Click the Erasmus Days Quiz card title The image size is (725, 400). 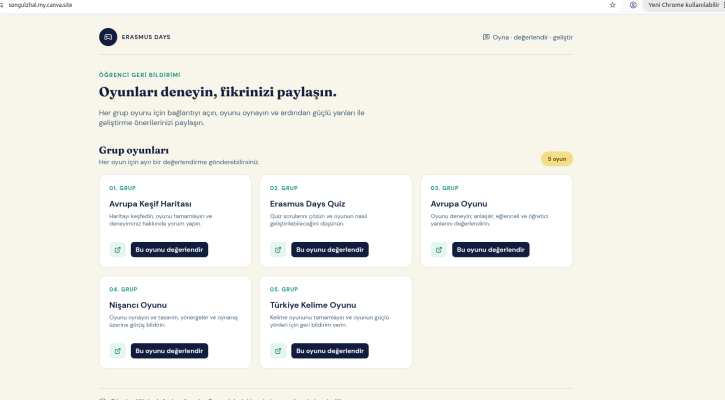click(307, 204)
